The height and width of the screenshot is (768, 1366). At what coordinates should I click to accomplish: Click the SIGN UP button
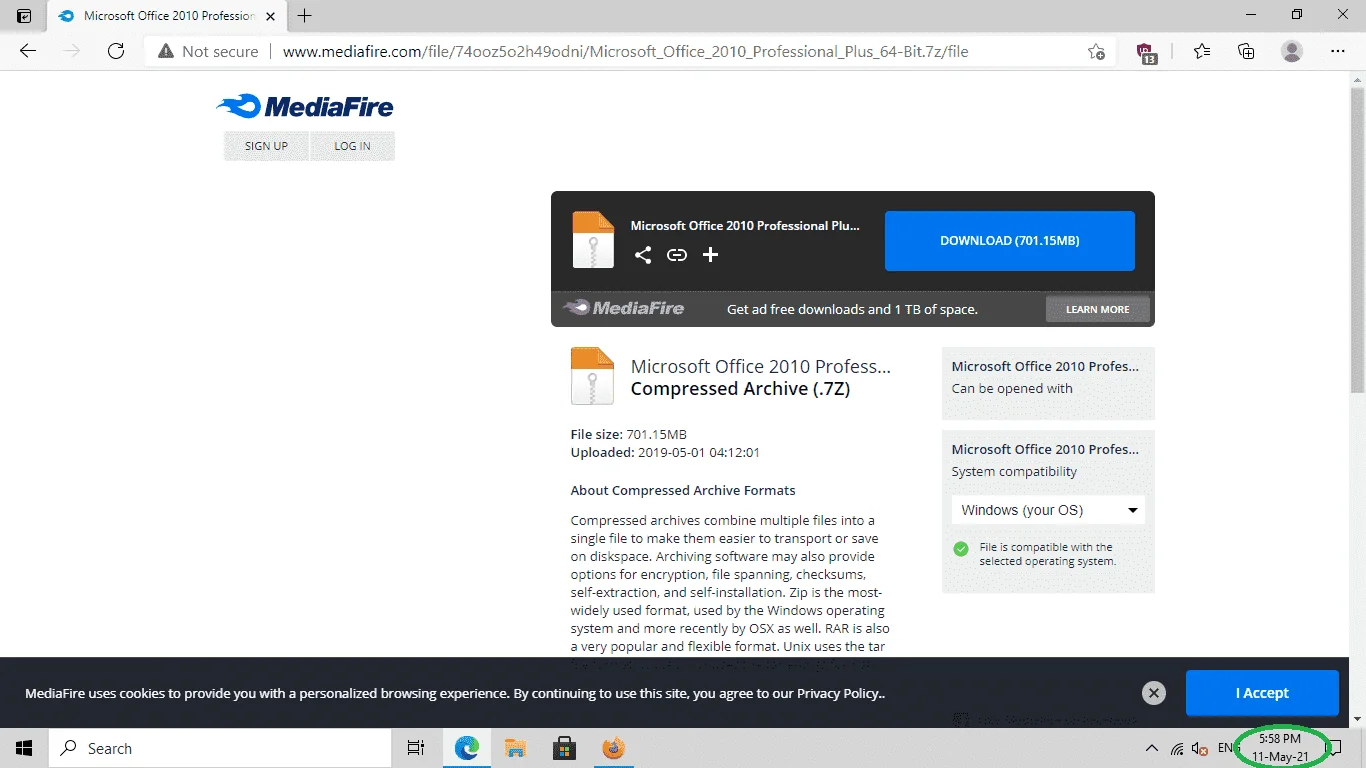point(266,146)
